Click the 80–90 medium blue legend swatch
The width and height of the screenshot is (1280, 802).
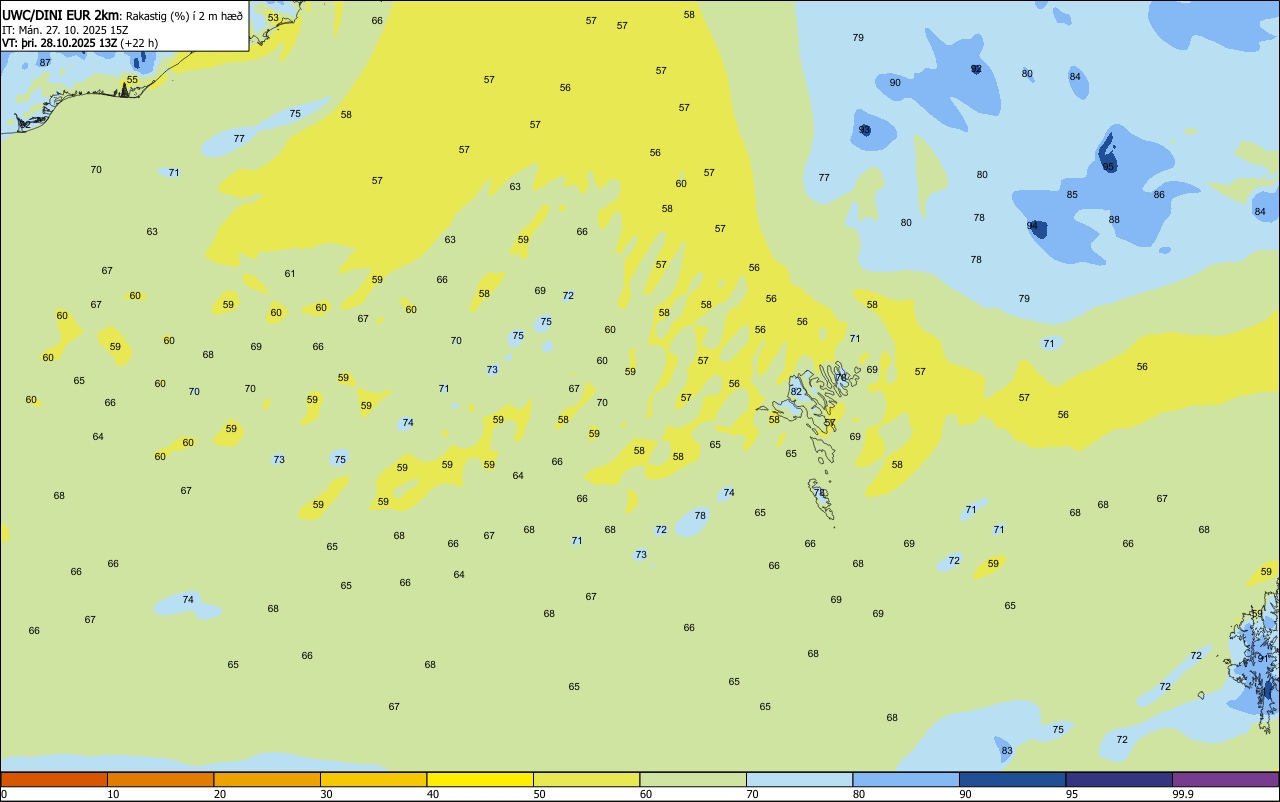pyautogui.click(x=906, y=779)
